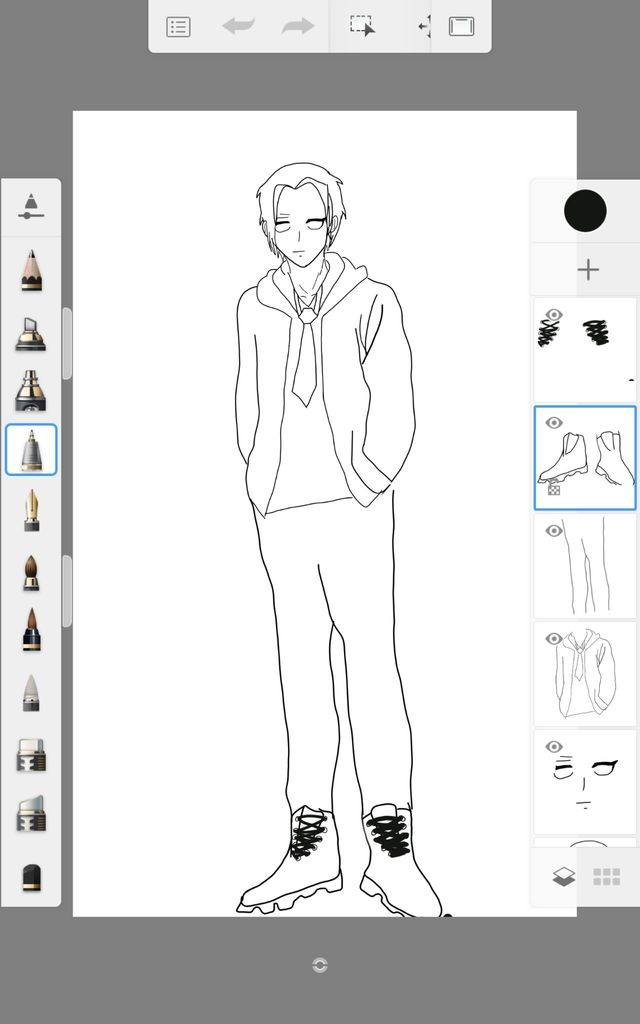The width and height of the screenshot is (640, 1024).
Task: Select the ballpoint pen brush
Action: [31, 450]
